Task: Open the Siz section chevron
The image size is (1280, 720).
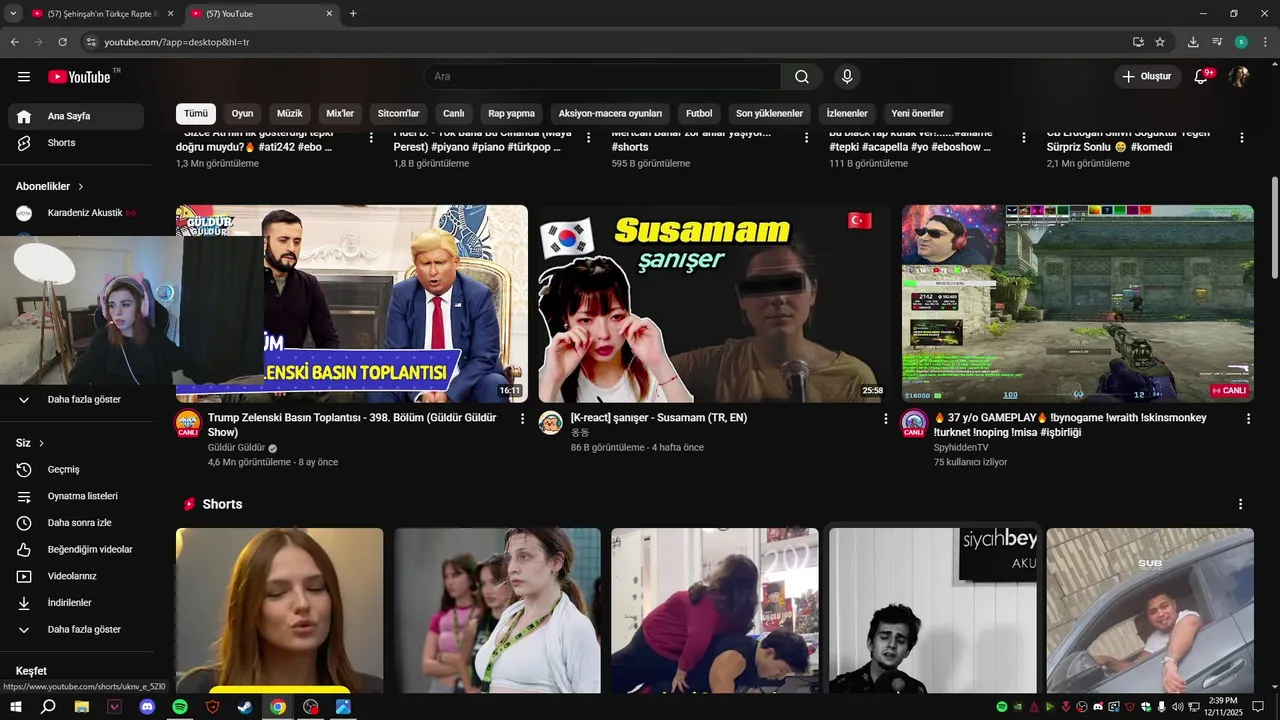Action: 42,443
